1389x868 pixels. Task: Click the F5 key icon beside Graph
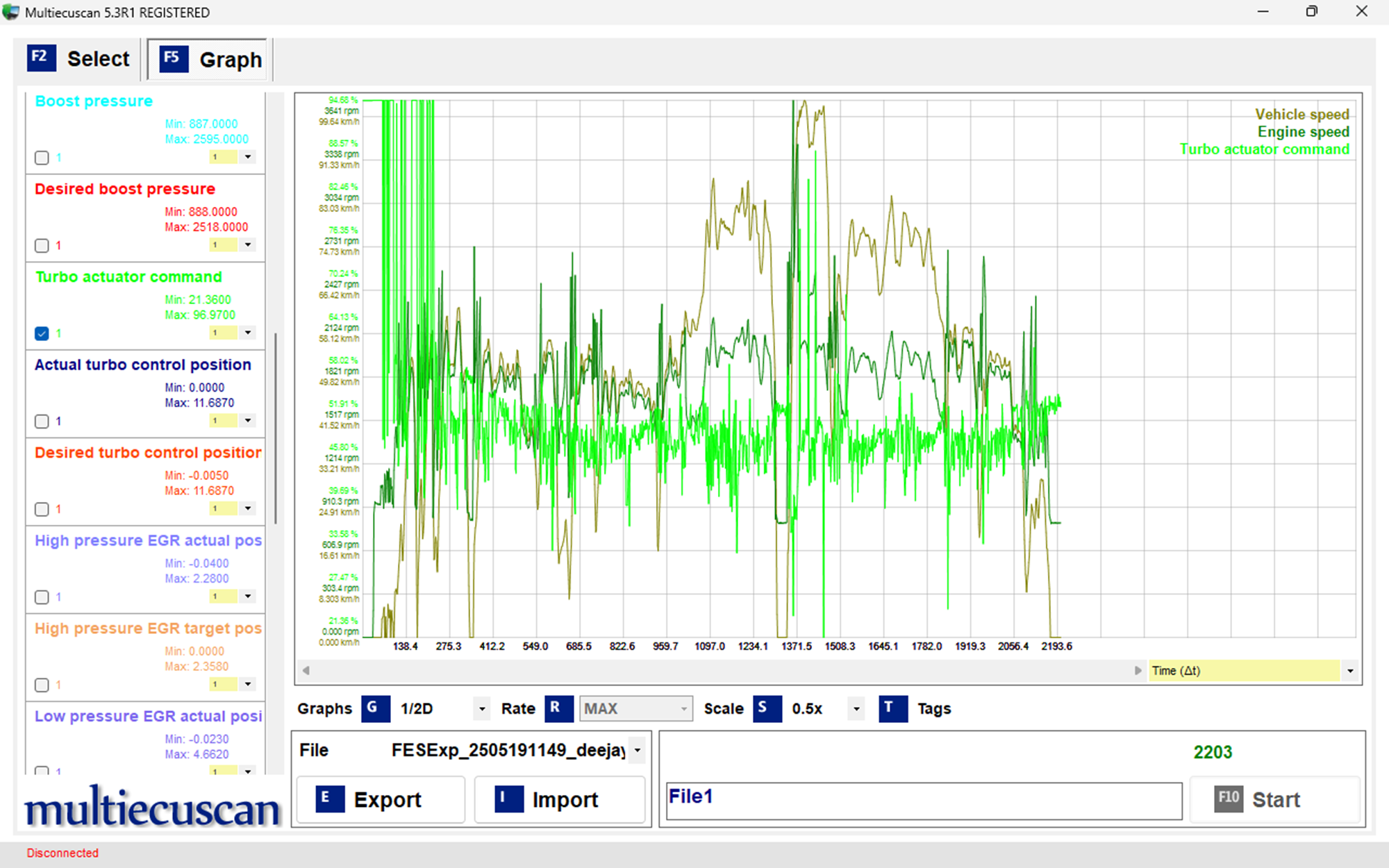174,58
